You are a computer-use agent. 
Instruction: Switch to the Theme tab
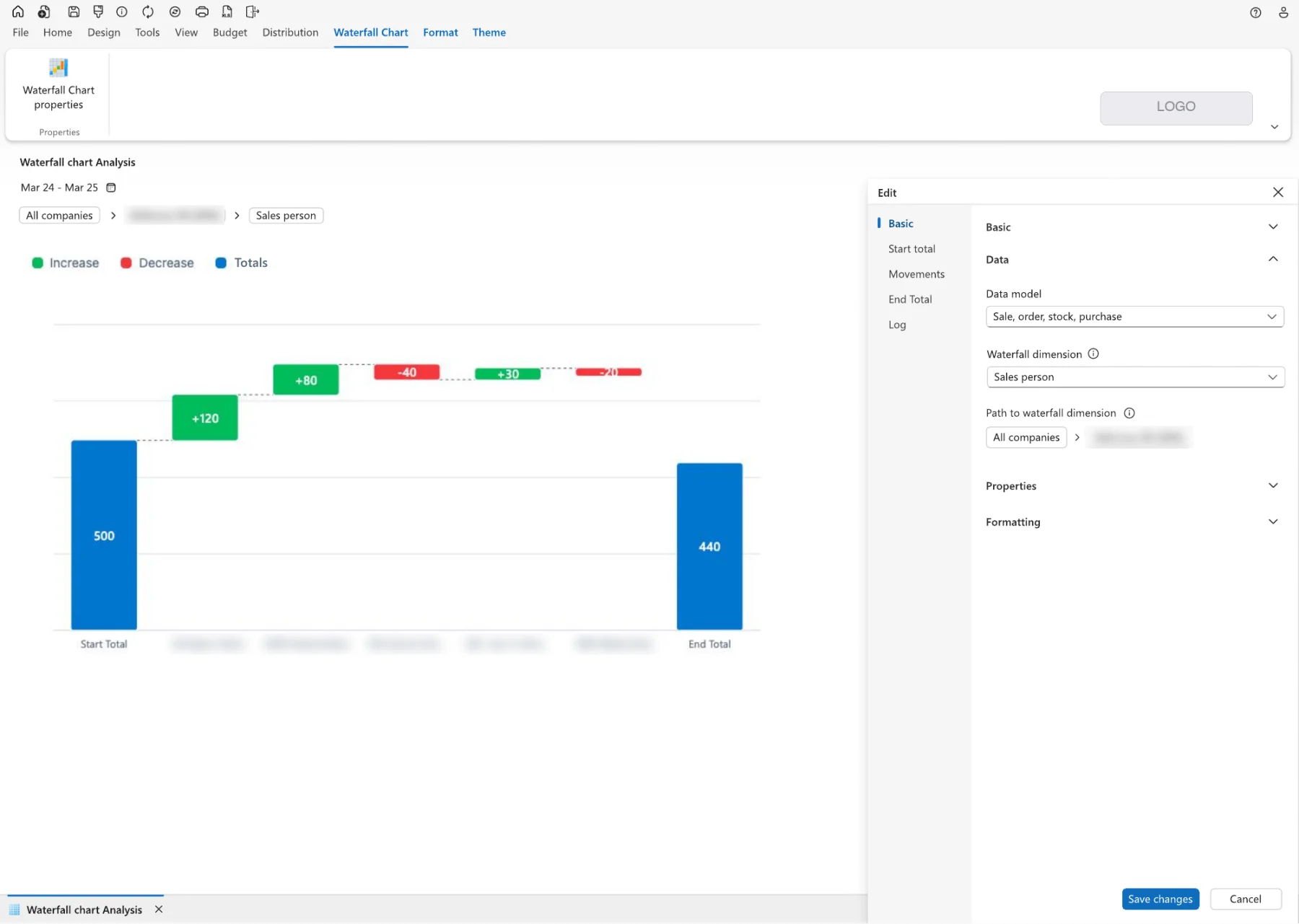489,32
